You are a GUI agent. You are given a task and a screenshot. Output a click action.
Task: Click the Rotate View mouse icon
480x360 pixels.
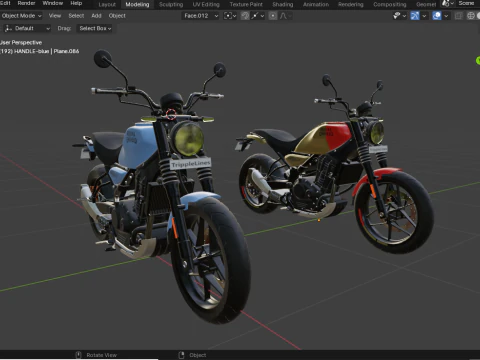click(x=78, y=355)
